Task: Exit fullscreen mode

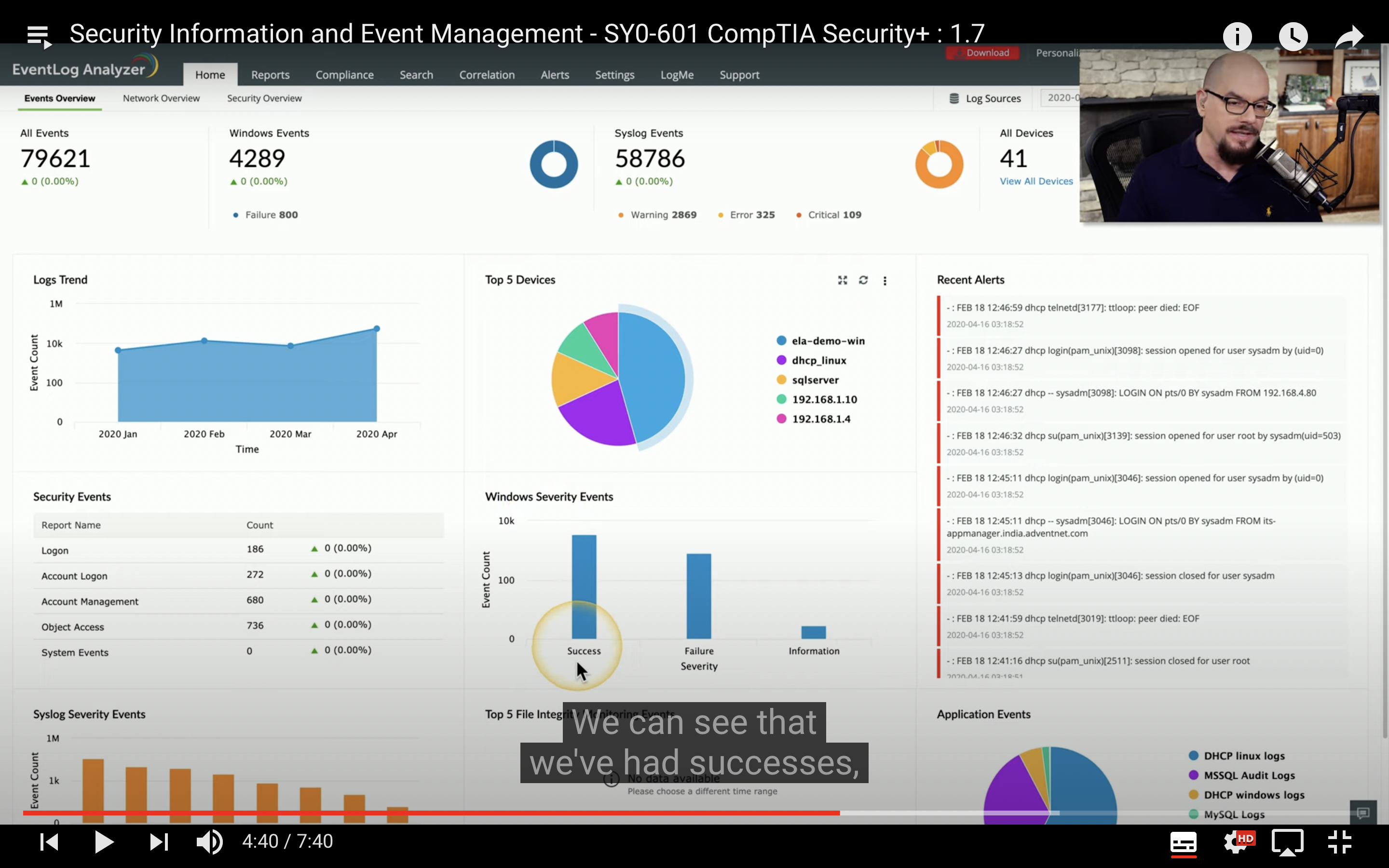Action: point(1340,842)
